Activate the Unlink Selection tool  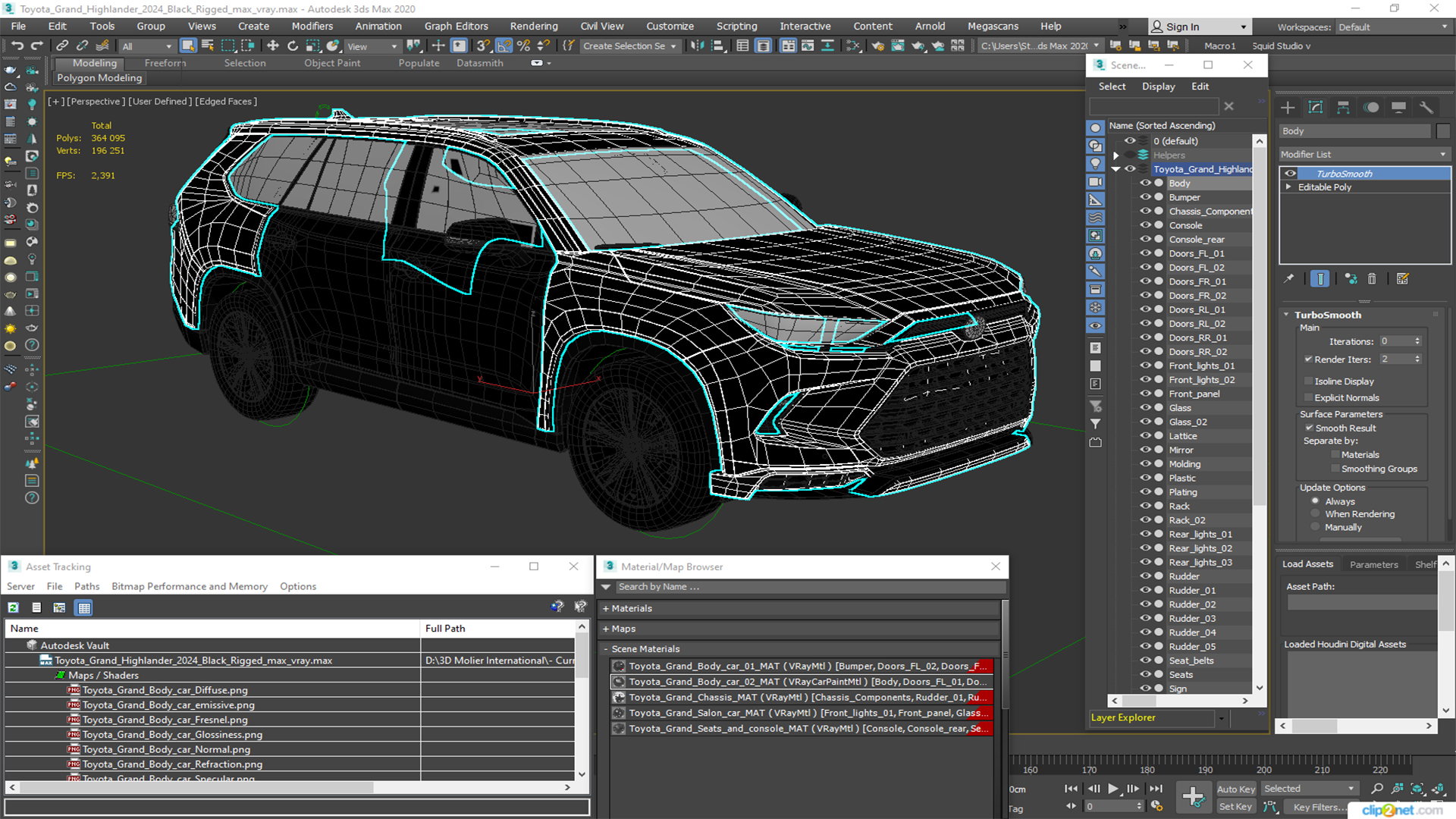83,46
